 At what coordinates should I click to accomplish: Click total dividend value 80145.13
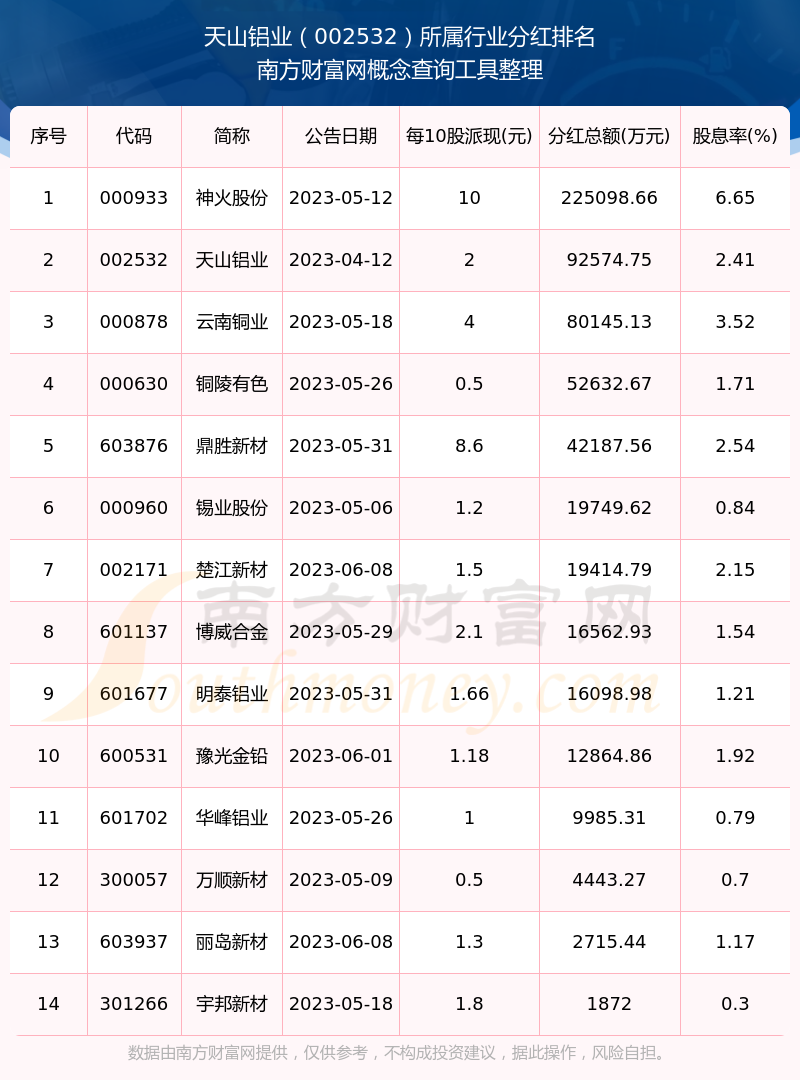[x=609, y=322]
